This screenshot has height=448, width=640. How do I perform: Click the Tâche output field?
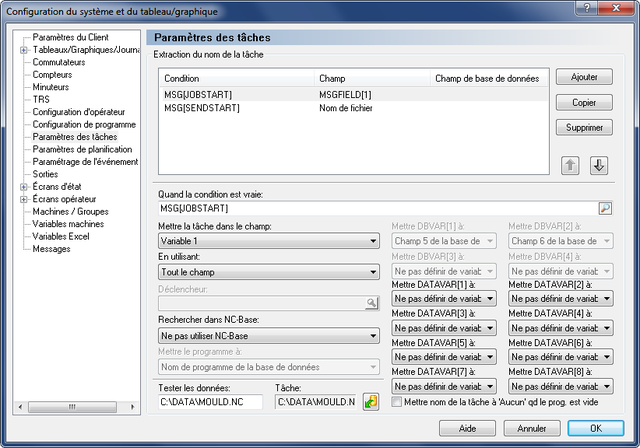pos(316,402)
